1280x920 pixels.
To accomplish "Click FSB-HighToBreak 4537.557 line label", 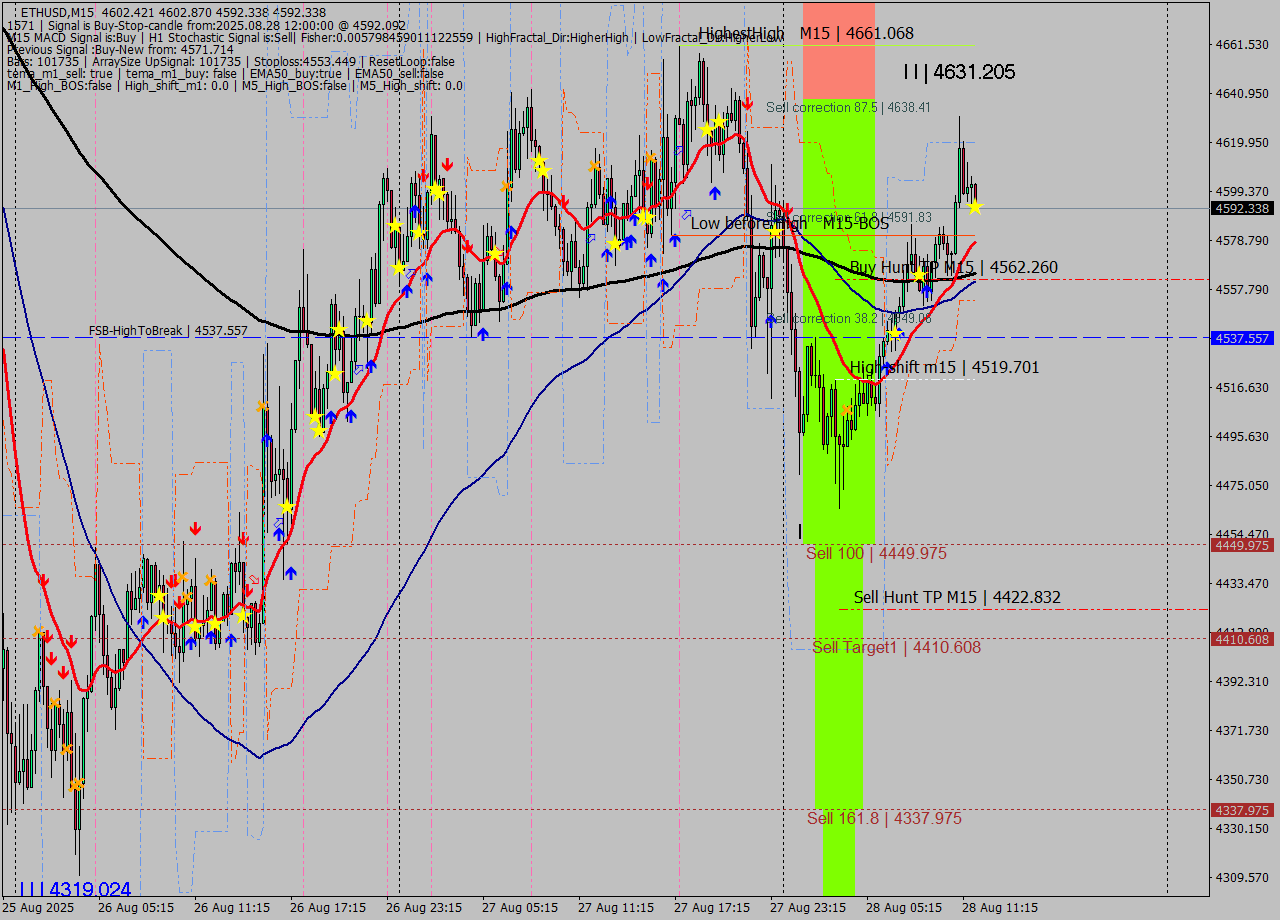I will point(168,330).
